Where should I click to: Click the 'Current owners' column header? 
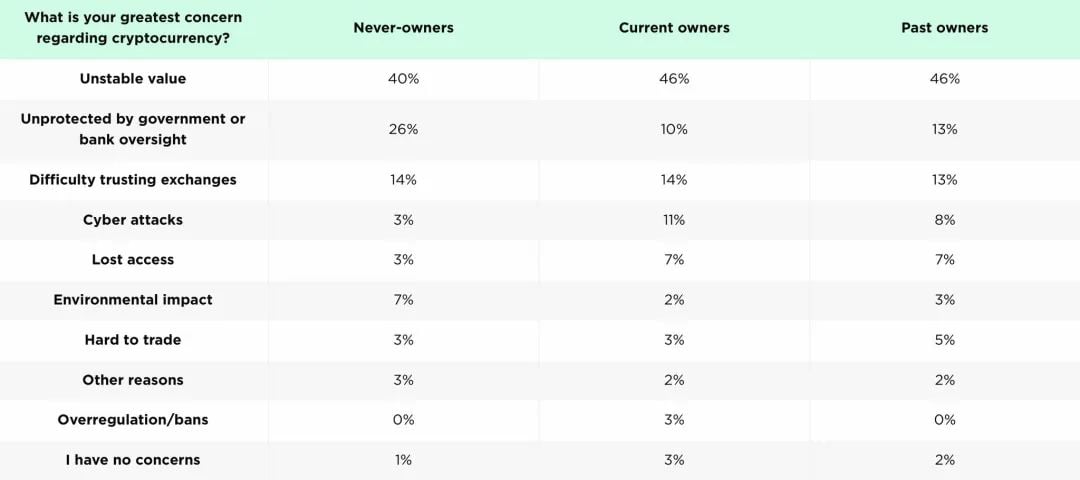(x=674, y=28)
